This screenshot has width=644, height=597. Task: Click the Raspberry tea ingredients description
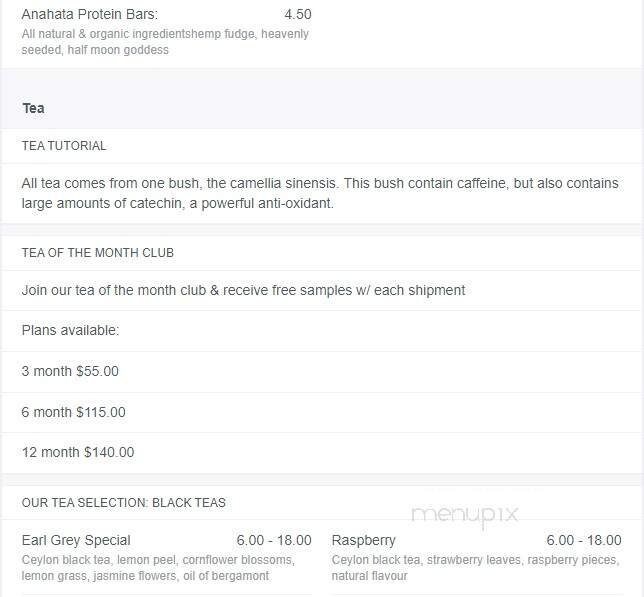coord(475,568)
